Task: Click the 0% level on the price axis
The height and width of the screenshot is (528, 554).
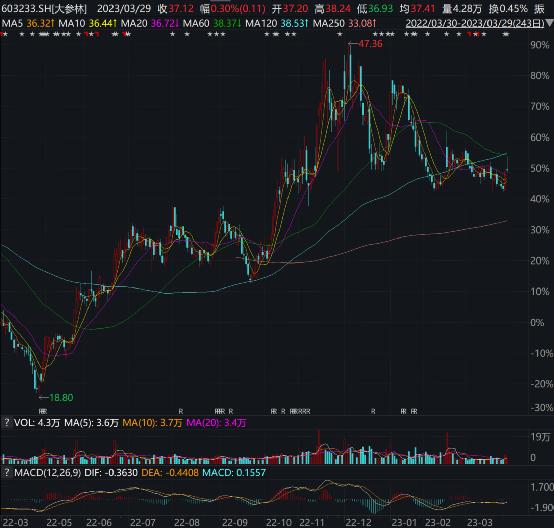Action: (x=537, y=322)
